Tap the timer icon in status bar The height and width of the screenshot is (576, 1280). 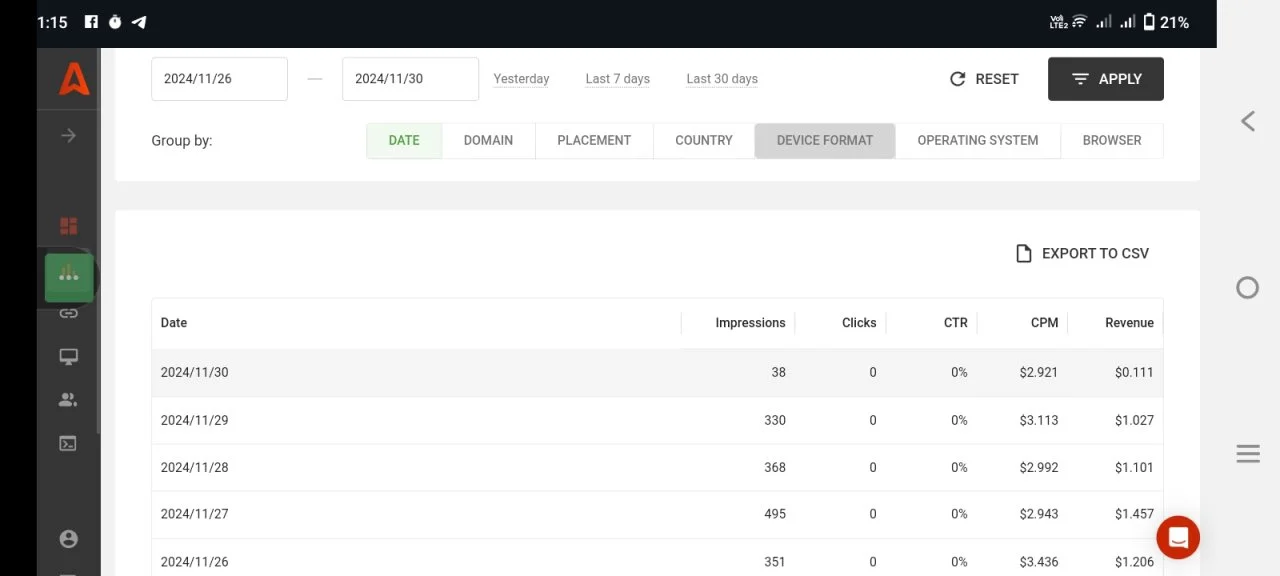tap(115, 22)
